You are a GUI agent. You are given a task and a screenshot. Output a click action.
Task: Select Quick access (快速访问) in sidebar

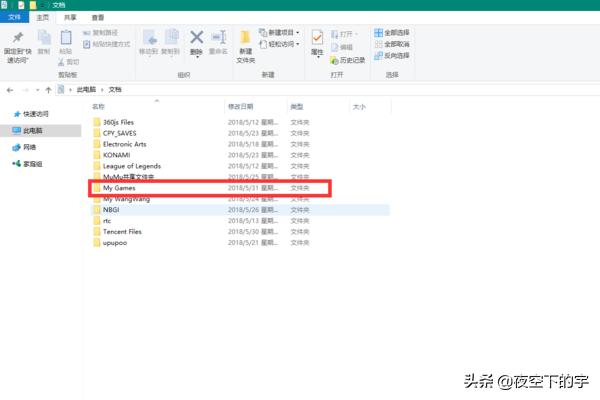click(x=37, y=114)
